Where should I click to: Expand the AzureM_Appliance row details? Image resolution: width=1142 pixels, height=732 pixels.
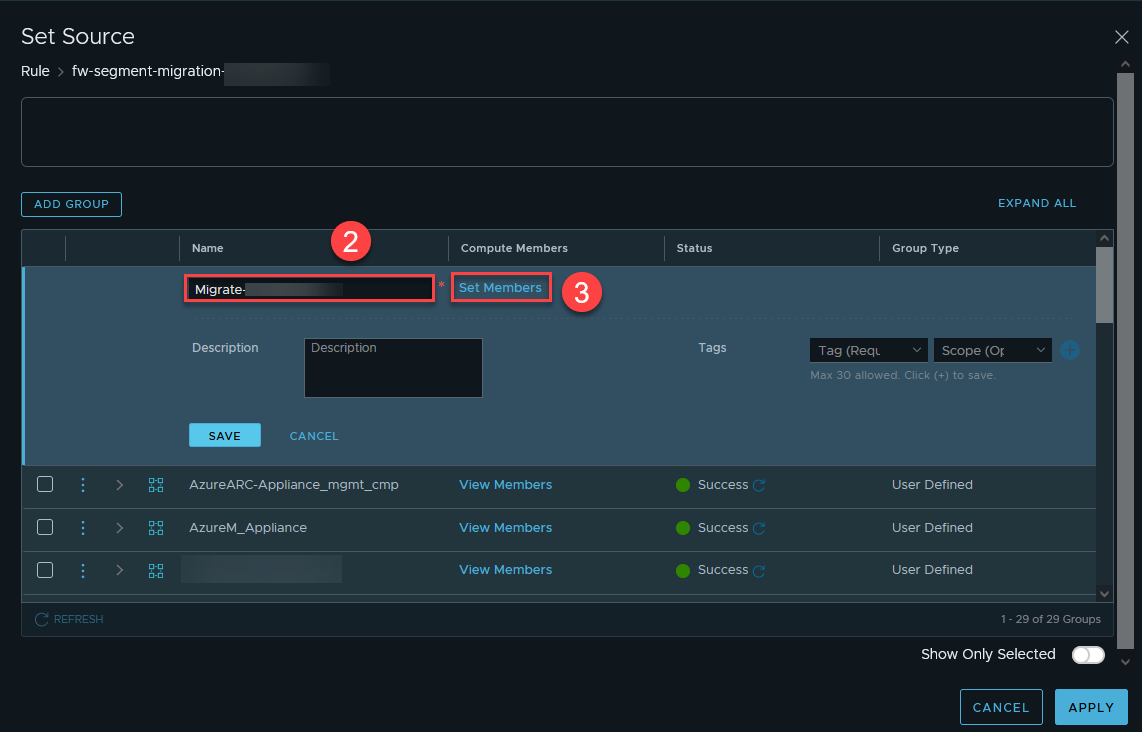coord(120,528)
